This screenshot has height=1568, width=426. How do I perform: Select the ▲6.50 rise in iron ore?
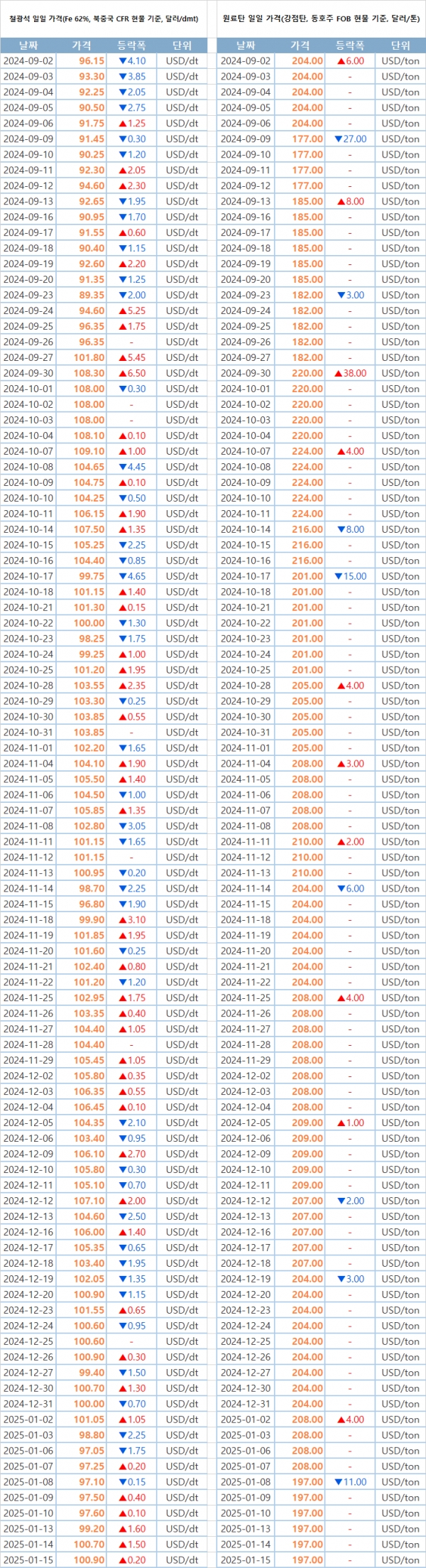pos(131,373)
